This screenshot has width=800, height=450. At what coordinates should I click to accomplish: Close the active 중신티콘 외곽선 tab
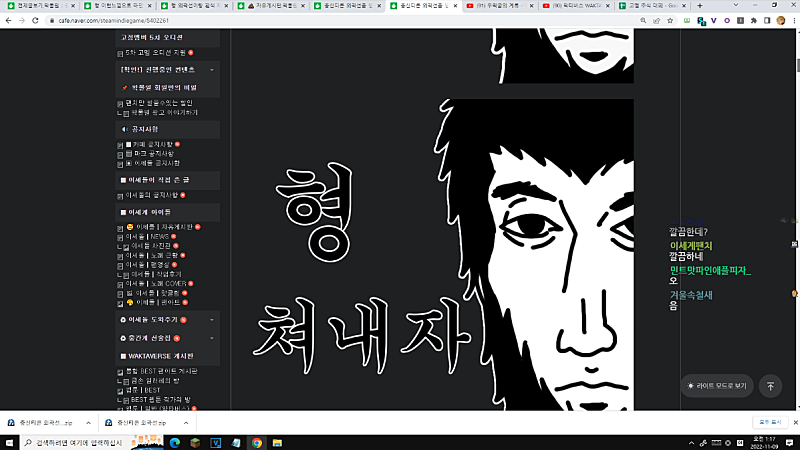pos(455,6)
